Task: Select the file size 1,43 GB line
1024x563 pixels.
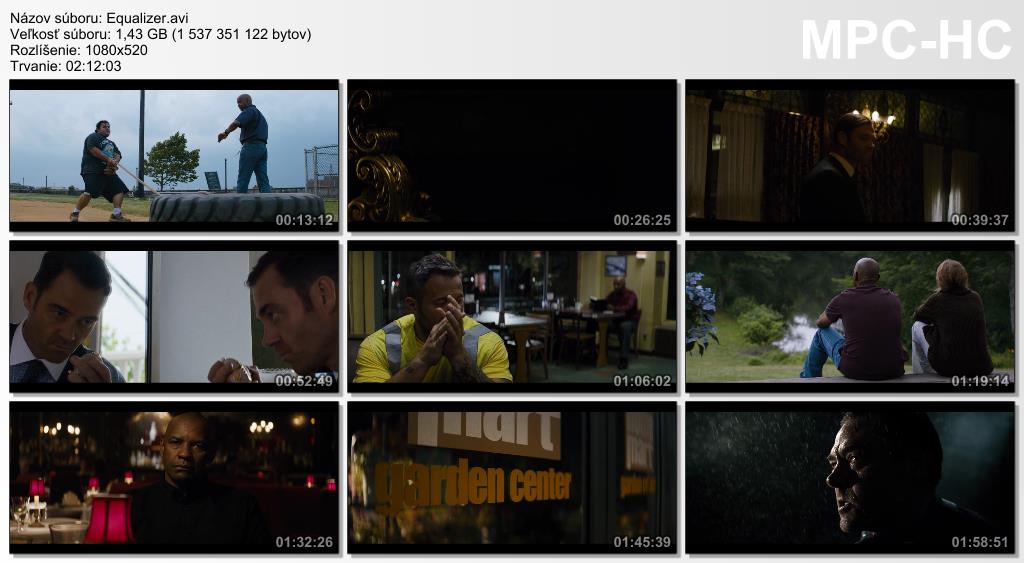Action: point(160,34)
